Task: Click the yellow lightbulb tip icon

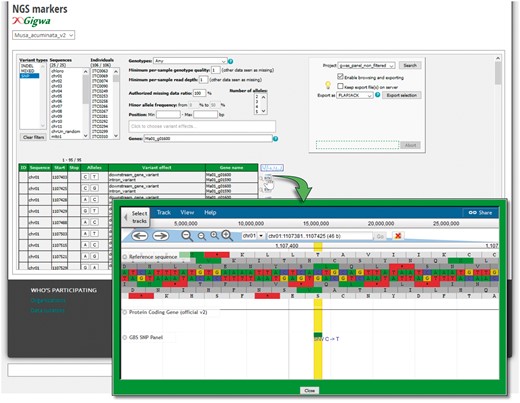Action: 328,85
